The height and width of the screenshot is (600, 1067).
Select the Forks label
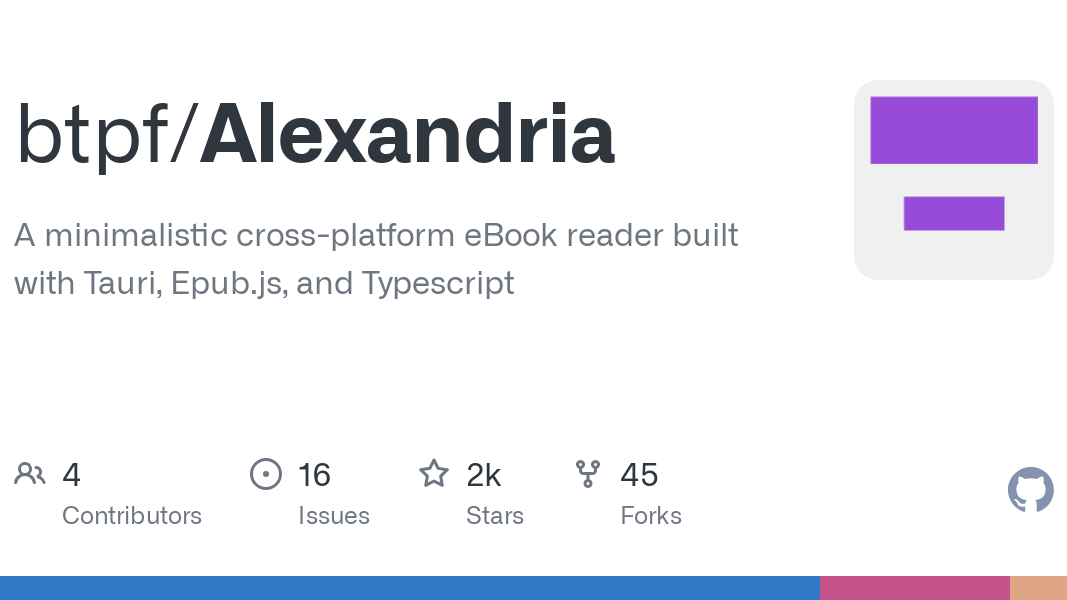click(x=651, y=516)
